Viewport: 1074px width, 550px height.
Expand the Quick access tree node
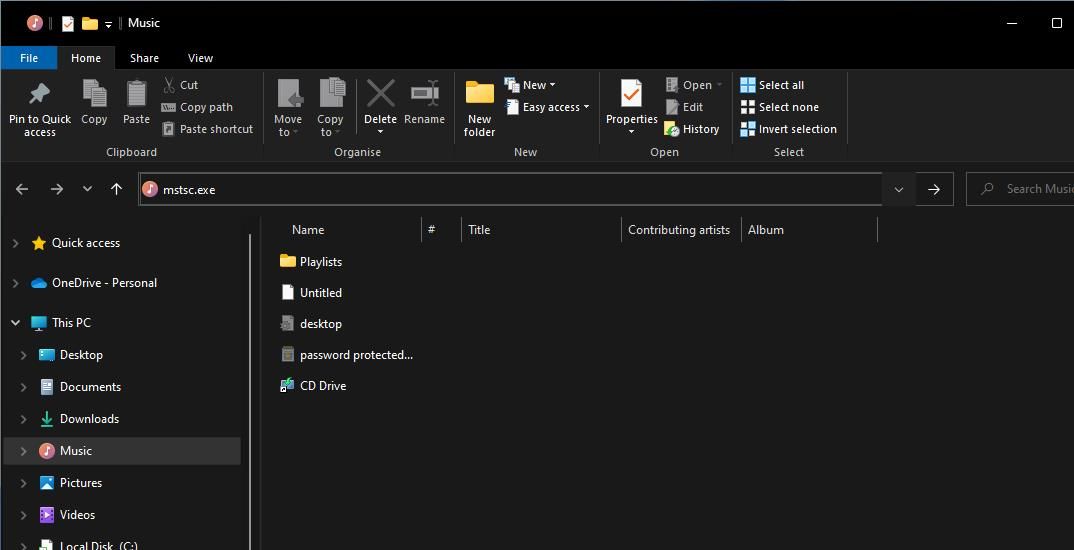tap(15, 243)
